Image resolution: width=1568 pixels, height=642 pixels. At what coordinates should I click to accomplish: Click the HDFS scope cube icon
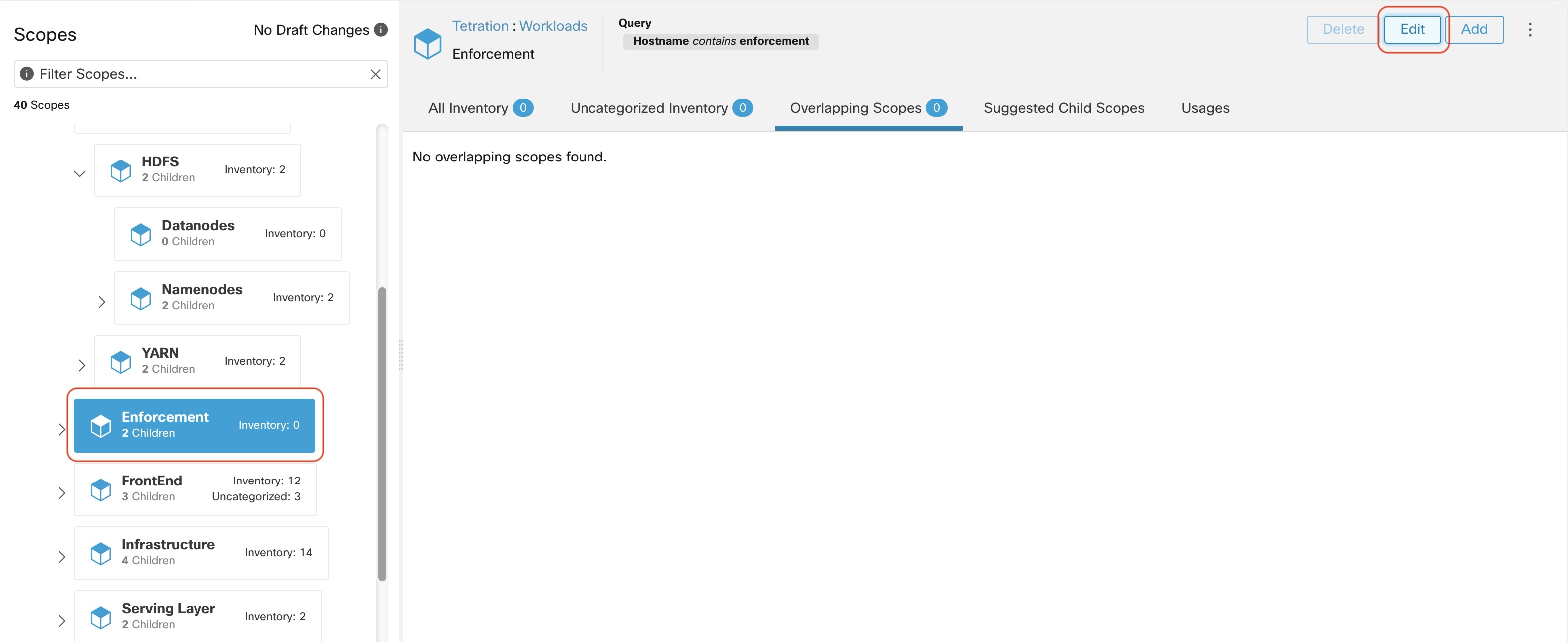(119, 169)
